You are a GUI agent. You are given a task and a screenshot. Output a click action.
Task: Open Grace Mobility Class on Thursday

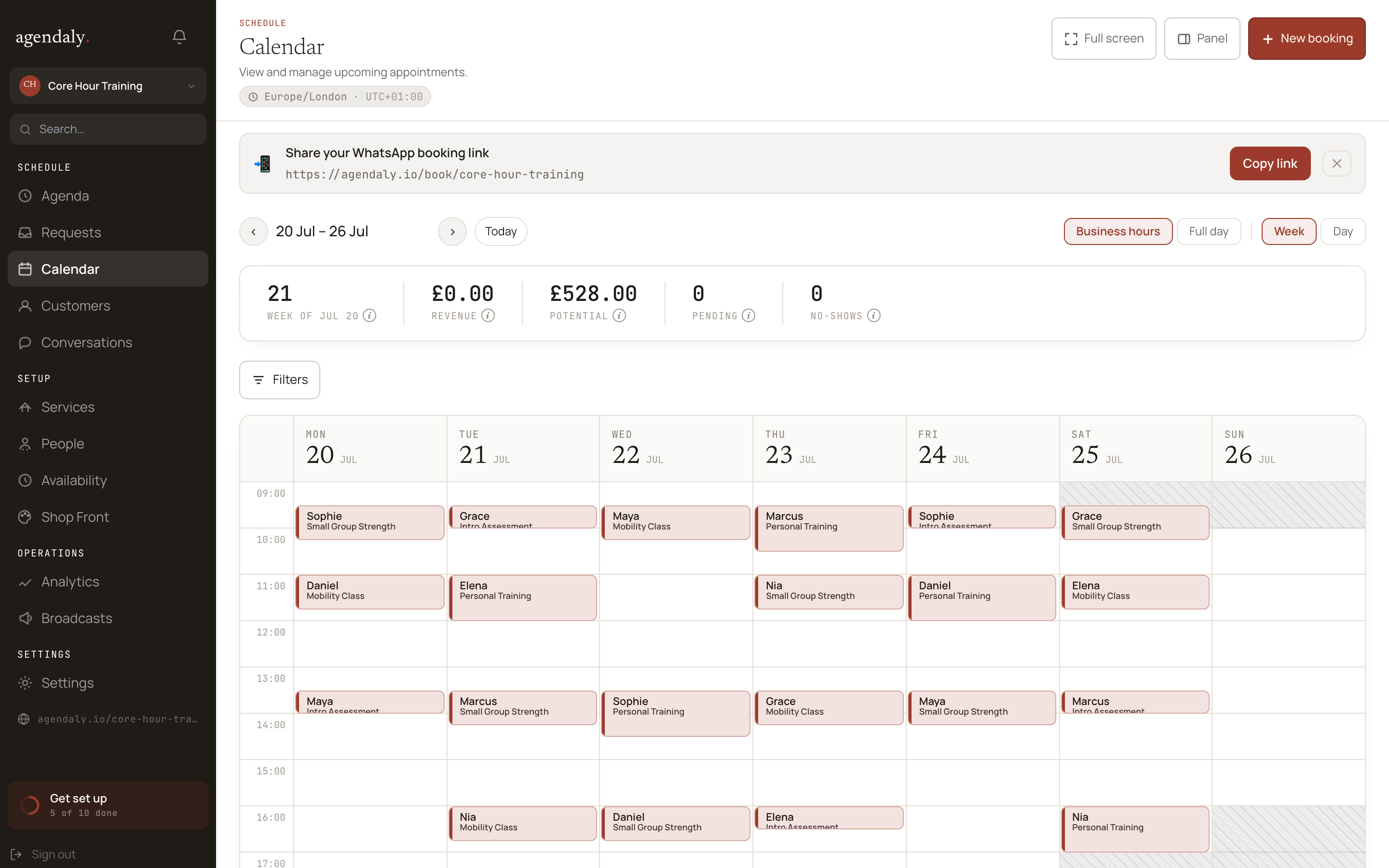(829, 708)
